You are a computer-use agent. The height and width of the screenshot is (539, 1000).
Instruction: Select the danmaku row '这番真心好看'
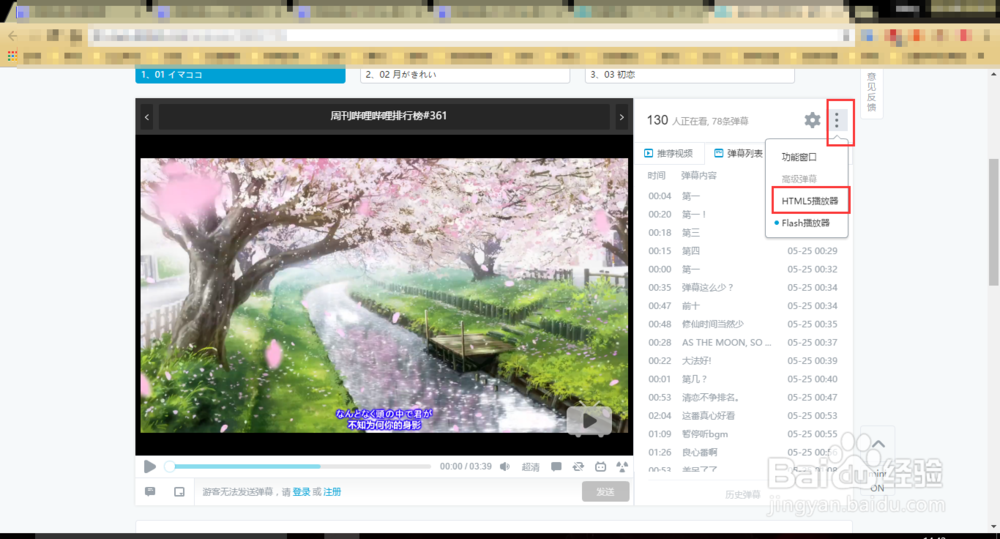coord(743,416)
